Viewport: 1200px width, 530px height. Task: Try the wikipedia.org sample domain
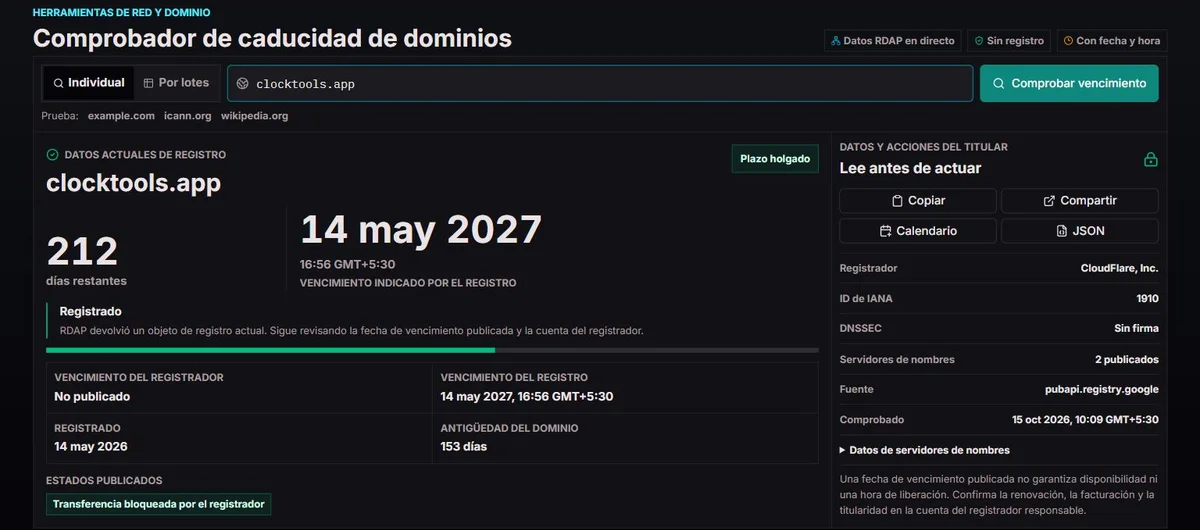coord(254,116)
